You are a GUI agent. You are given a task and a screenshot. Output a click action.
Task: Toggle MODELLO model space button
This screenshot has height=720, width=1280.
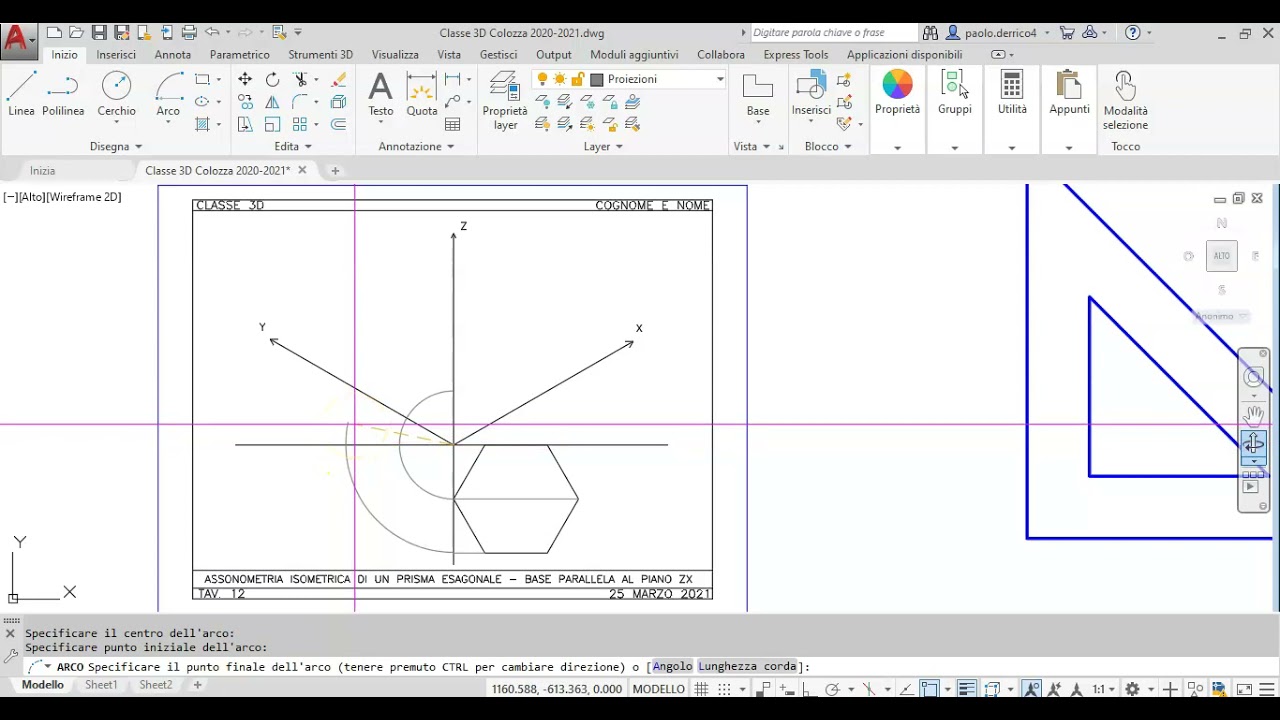click(659, 689)
